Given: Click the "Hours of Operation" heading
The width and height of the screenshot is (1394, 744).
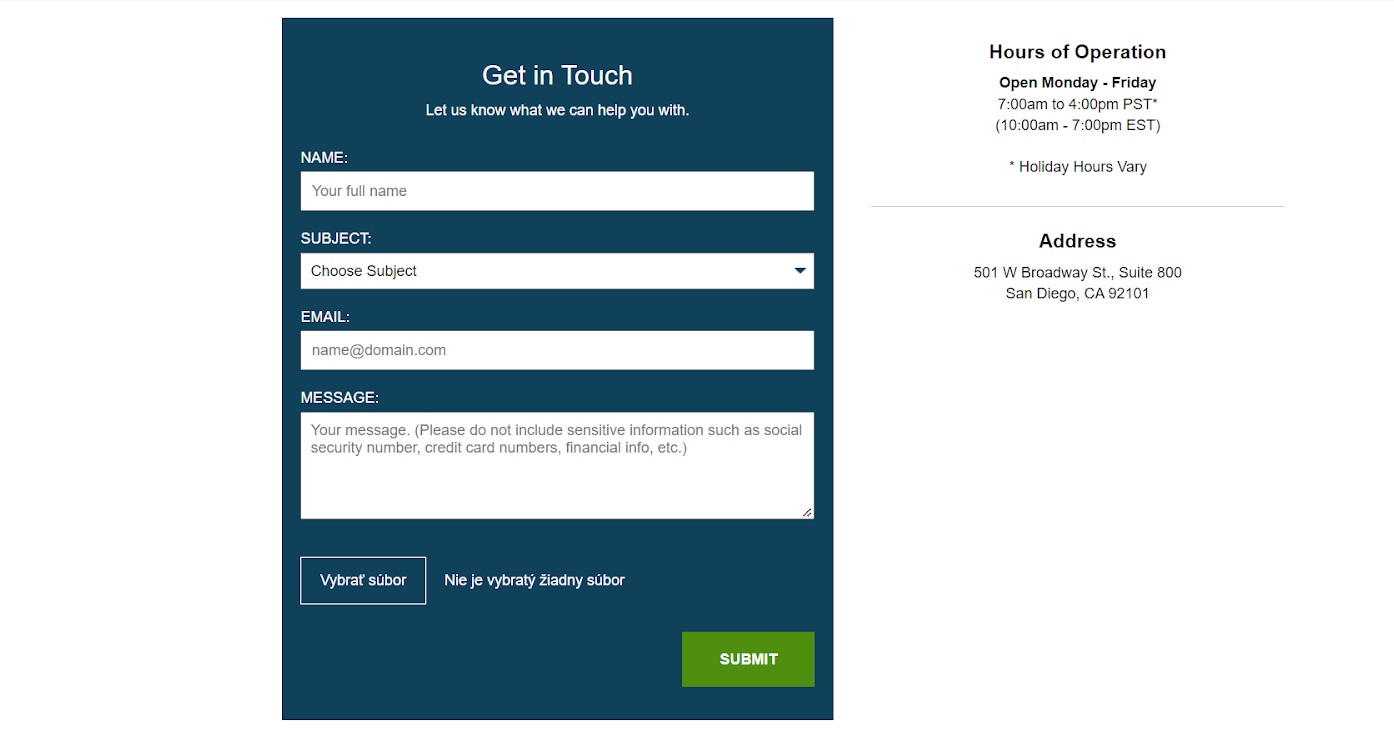Looking at the screenshot, I should pyautogui.click(x=1077, y=52).
